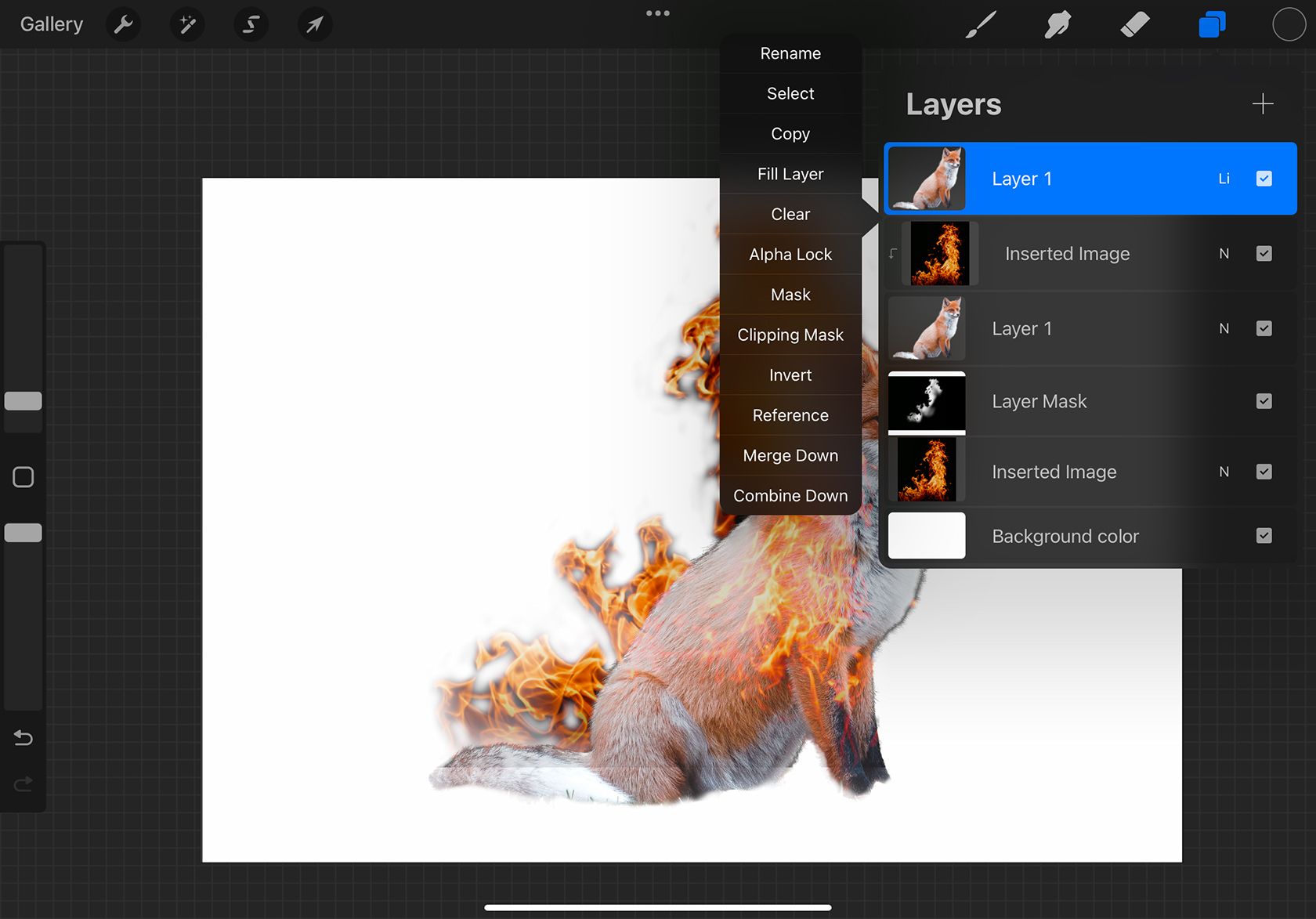Tap the three-dot multitasking indicator
The image size is (1316, 919).
coord(658,13)
